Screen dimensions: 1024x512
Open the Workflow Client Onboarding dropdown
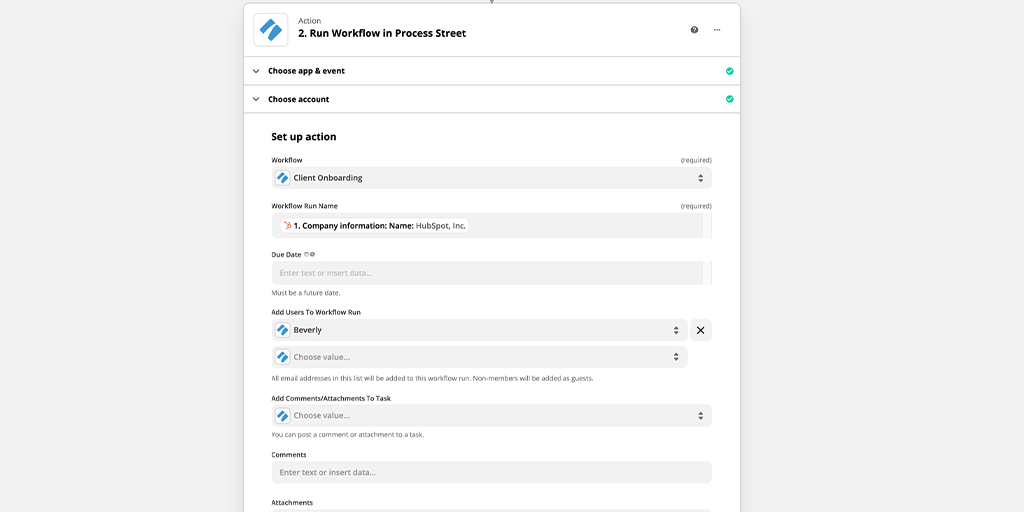tap(492, 178)
